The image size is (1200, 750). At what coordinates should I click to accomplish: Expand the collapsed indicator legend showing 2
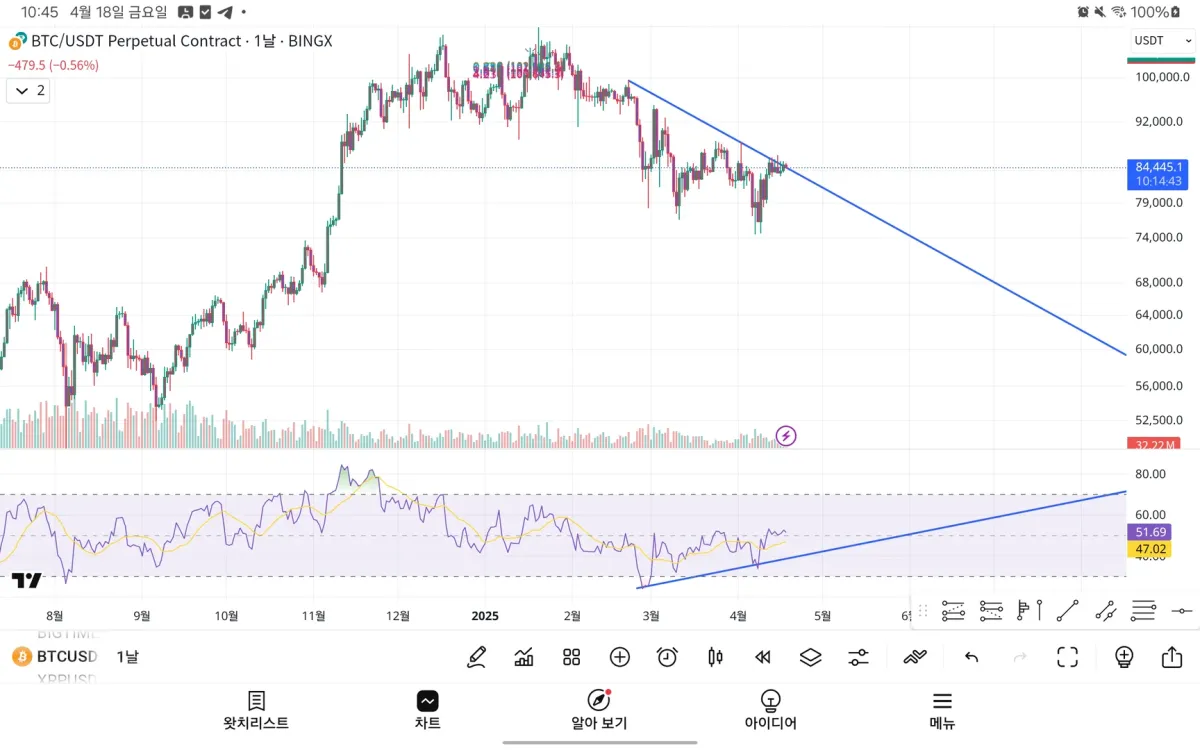tap(30, 91)
